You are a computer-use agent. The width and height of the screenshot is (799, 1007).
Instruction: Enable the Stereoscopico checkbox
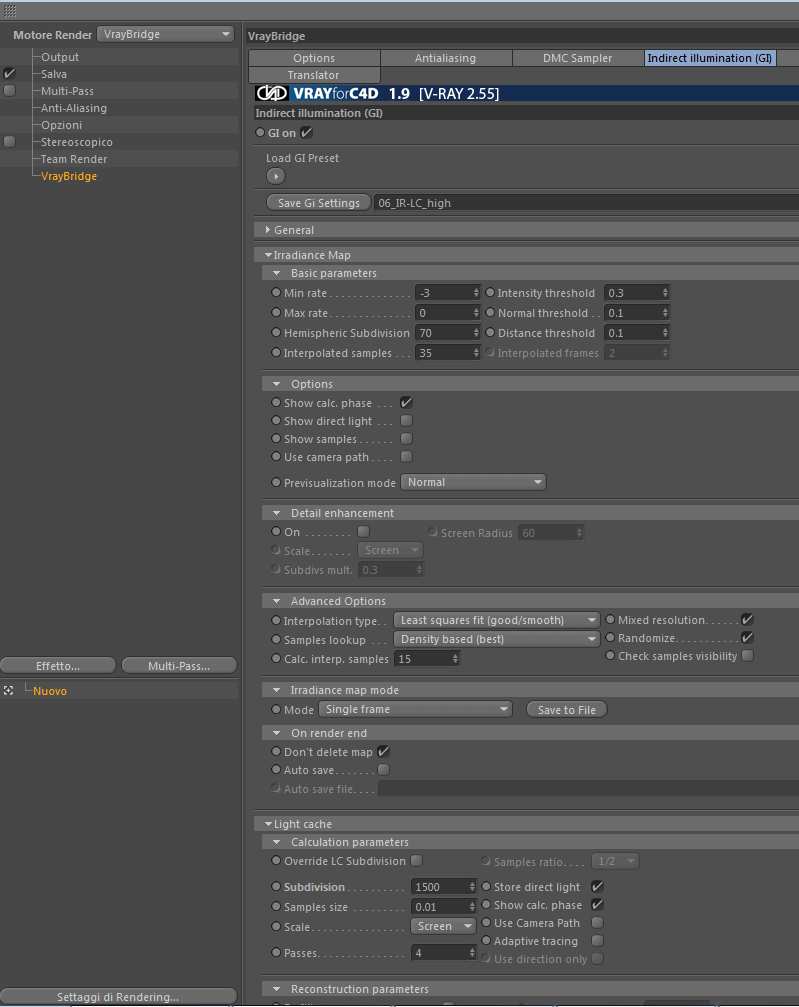point(10,141)
